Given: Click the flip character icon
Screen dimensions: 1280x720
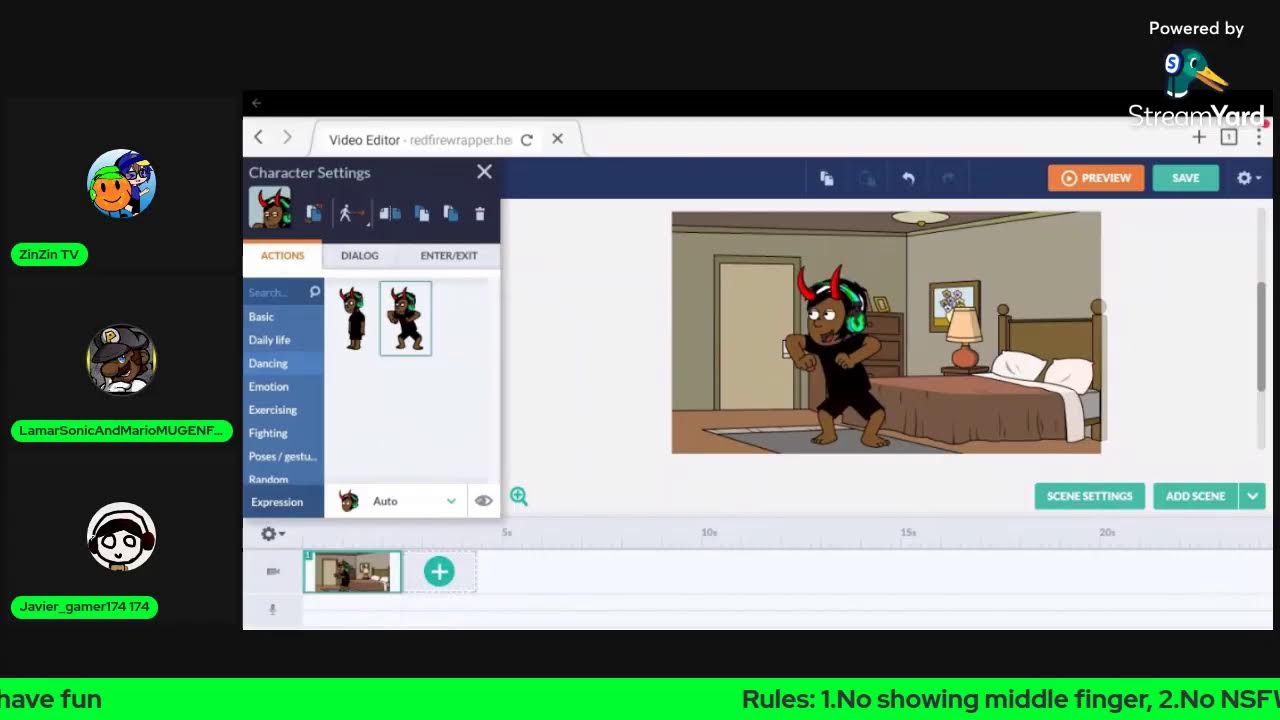Looking at the screenshot, I should click(390, 213).
